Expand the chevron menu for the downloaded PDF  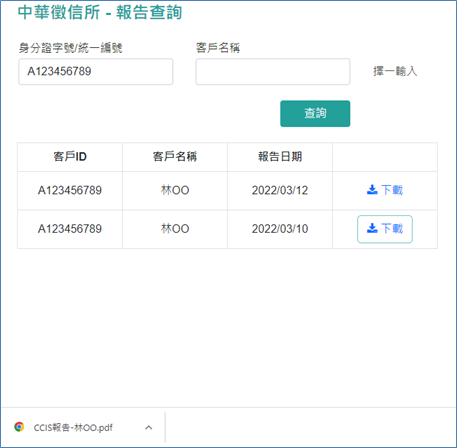coord(149,427)
